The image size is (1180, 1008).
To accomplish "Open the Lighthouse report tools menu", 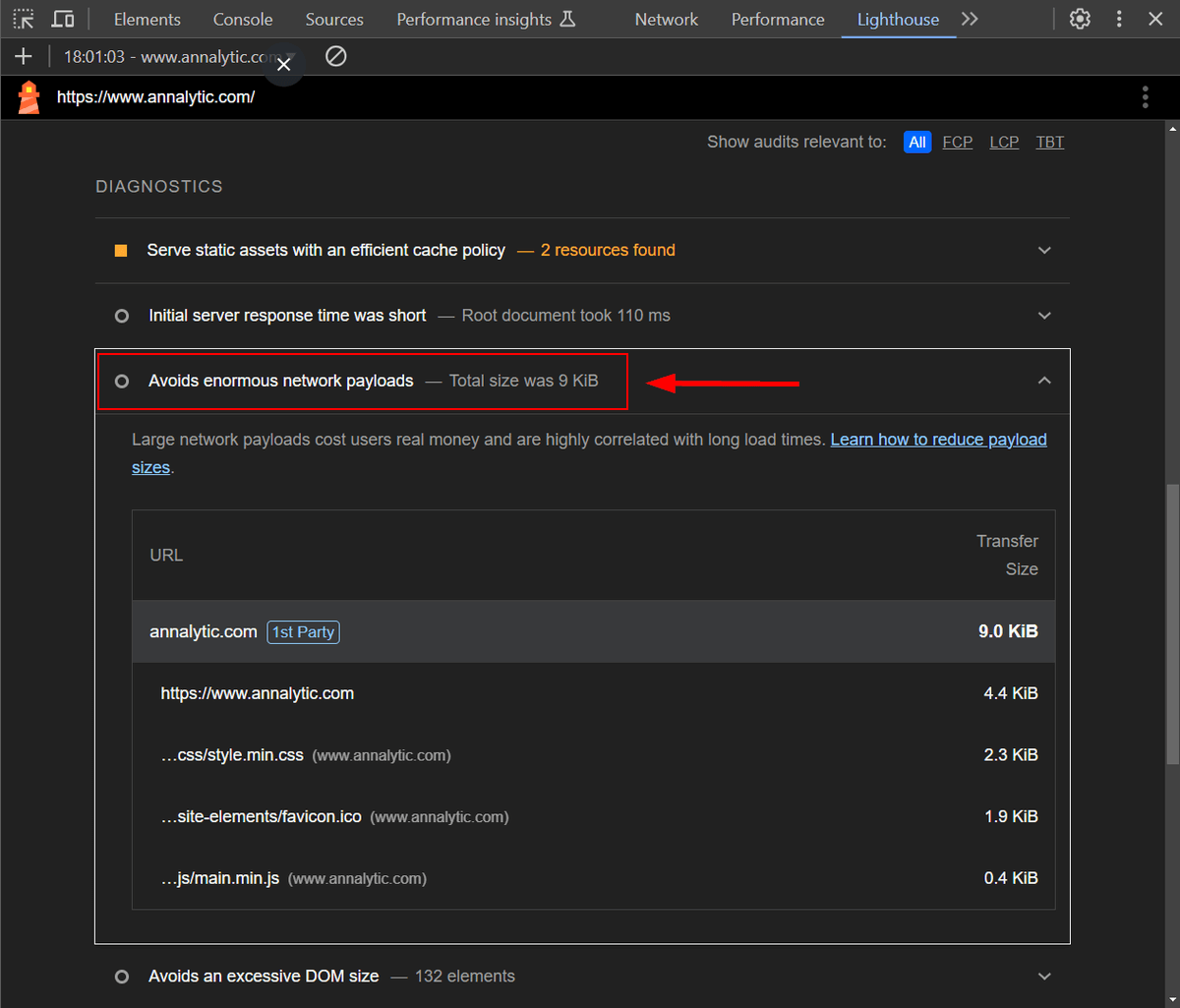I will pos(1146,96).
